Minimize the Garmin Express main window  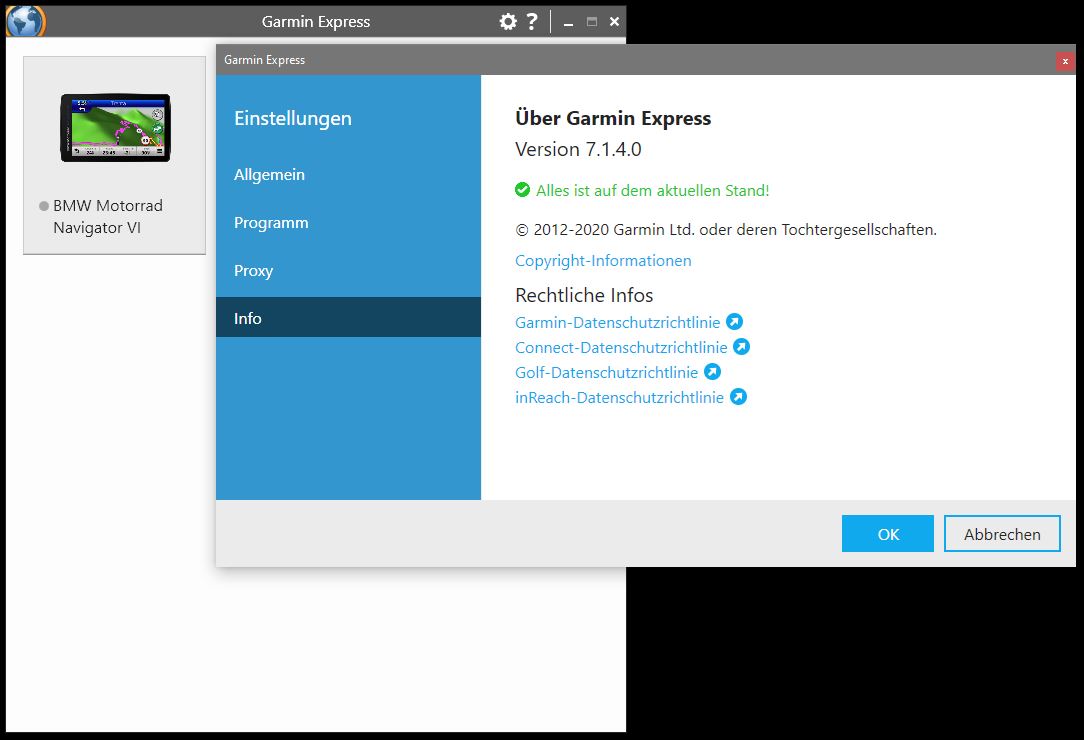[x=567, y=22]
